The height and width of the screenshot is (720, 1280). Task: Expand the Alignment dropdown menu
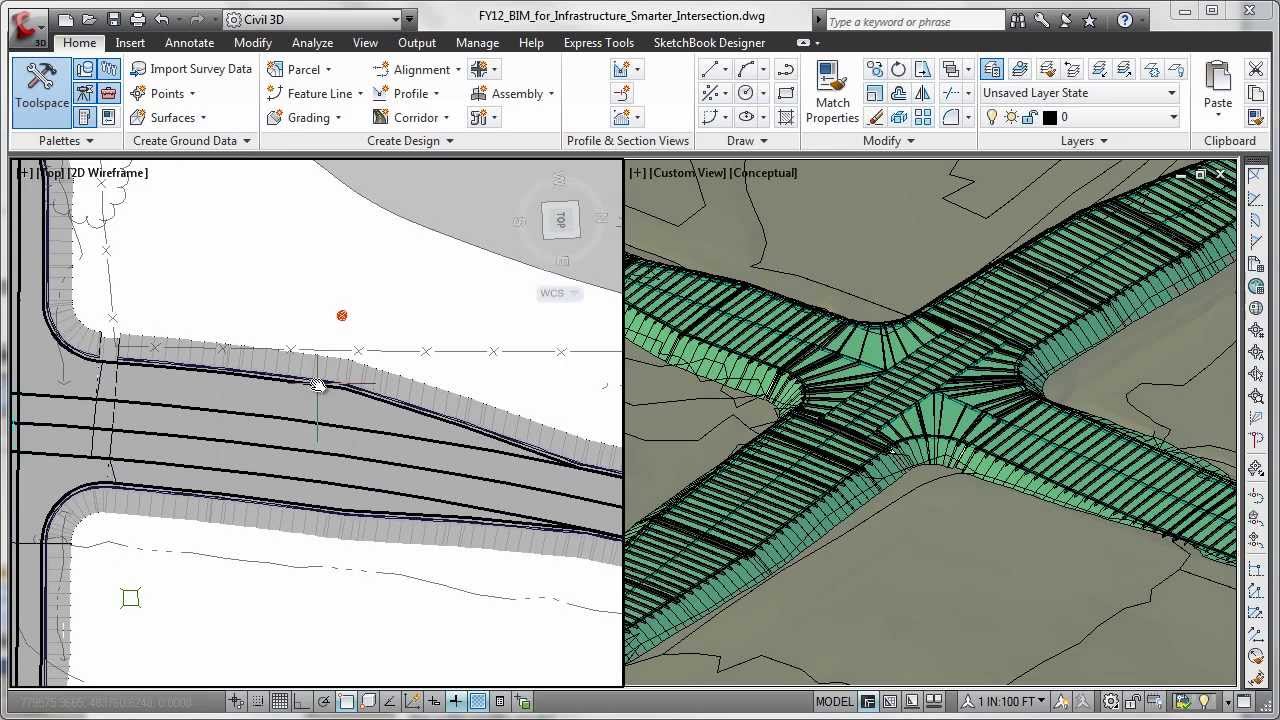(458, 70)
